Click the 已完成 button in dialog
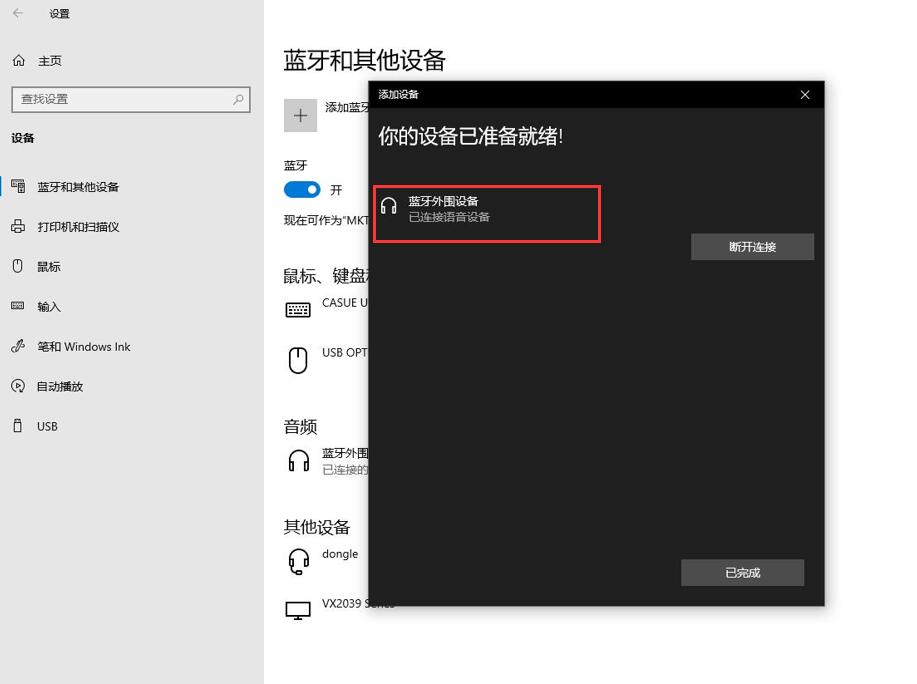917x684 pixels. tap(742, 573)
